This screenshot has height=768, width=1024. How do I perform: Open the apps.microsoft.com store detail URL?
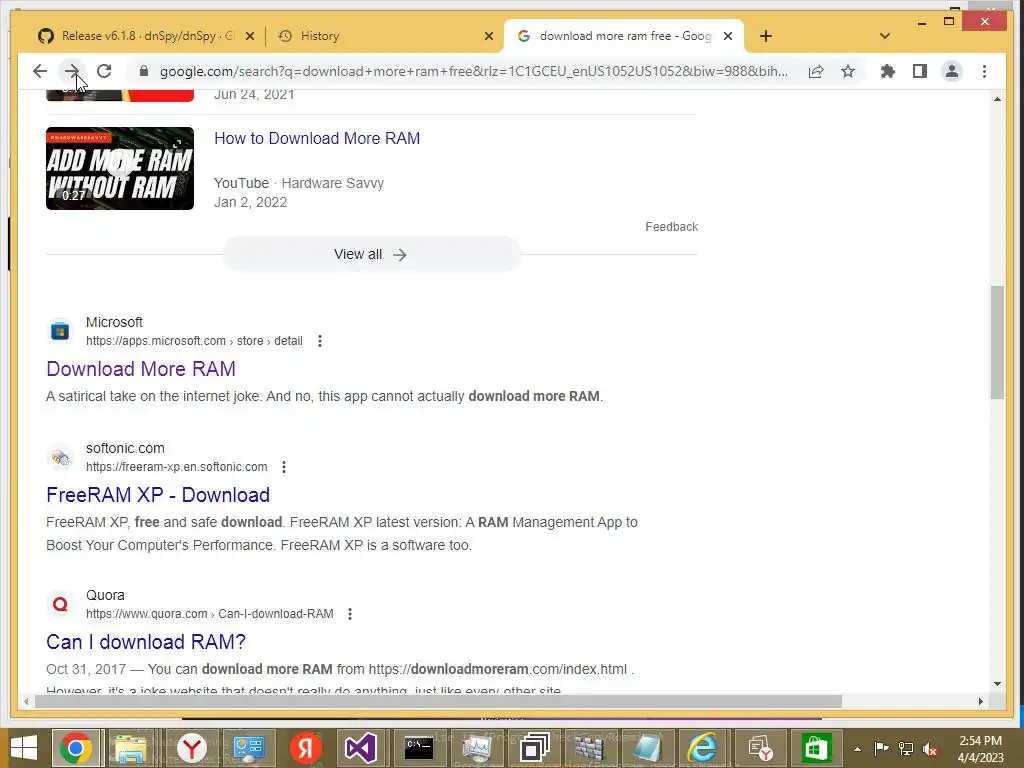click(x=194, y=341)
